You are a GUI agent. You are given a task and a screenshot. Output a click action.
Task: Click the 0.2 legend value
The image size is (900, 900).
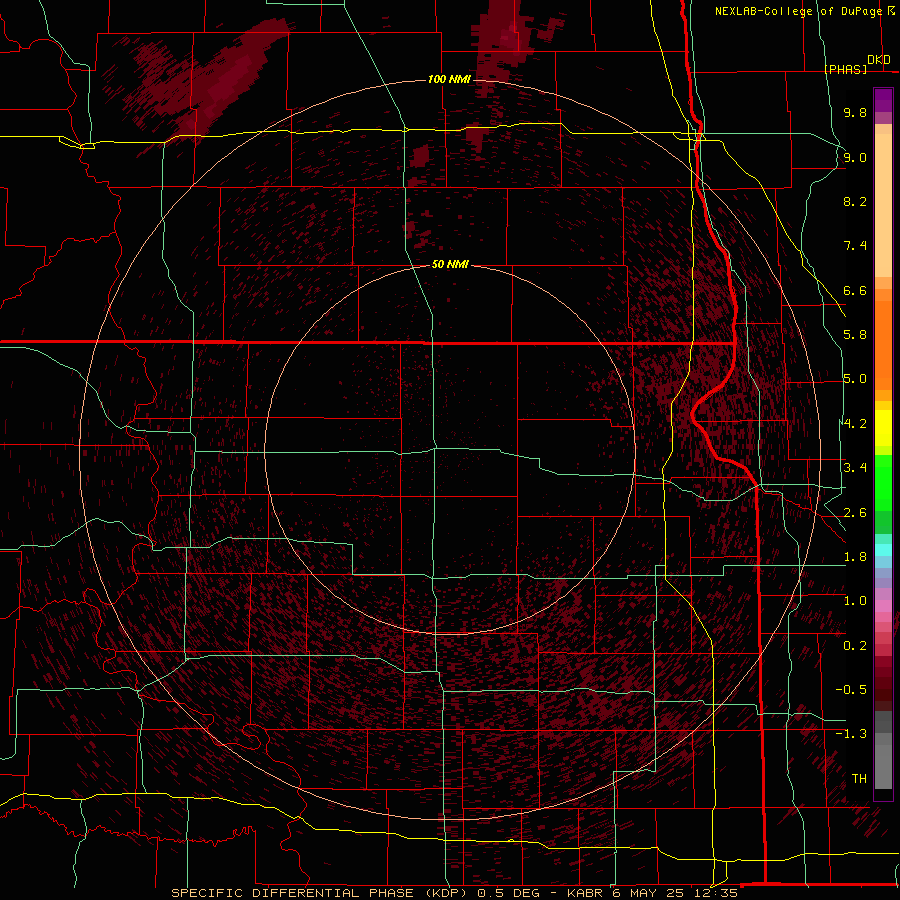click(855, 646)
